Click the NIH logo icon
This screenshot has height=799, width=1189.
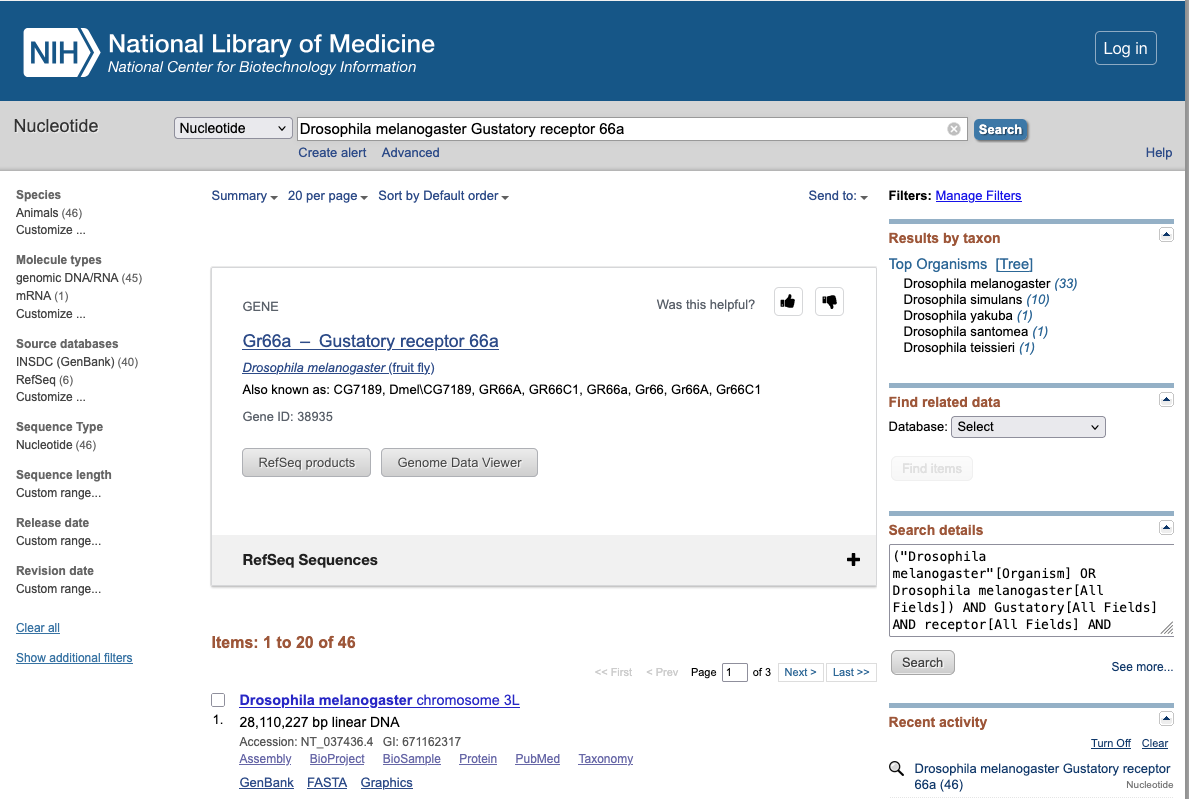tap(61, 52)
